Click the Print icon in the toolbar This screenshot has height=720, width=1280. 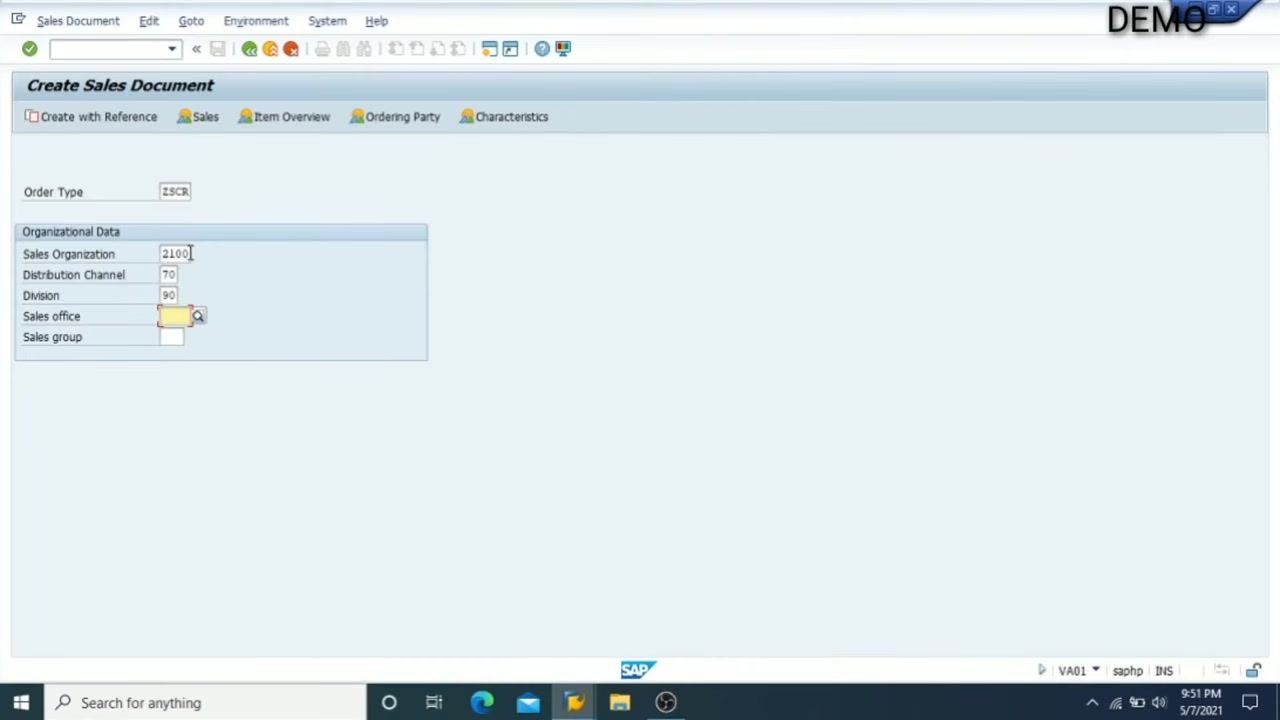tap(322, 49)
